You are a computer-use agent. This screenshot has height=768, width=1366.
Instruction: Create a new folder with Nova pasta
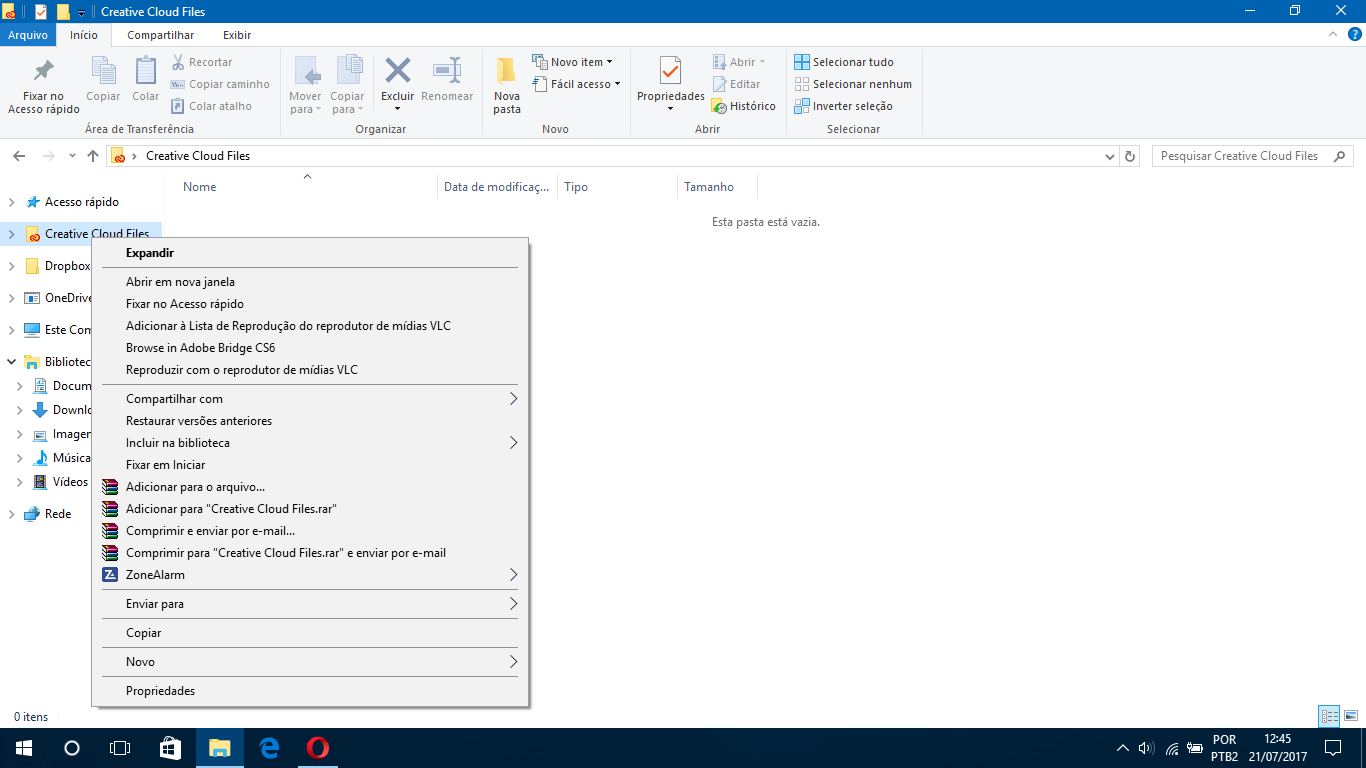point(507,85)
